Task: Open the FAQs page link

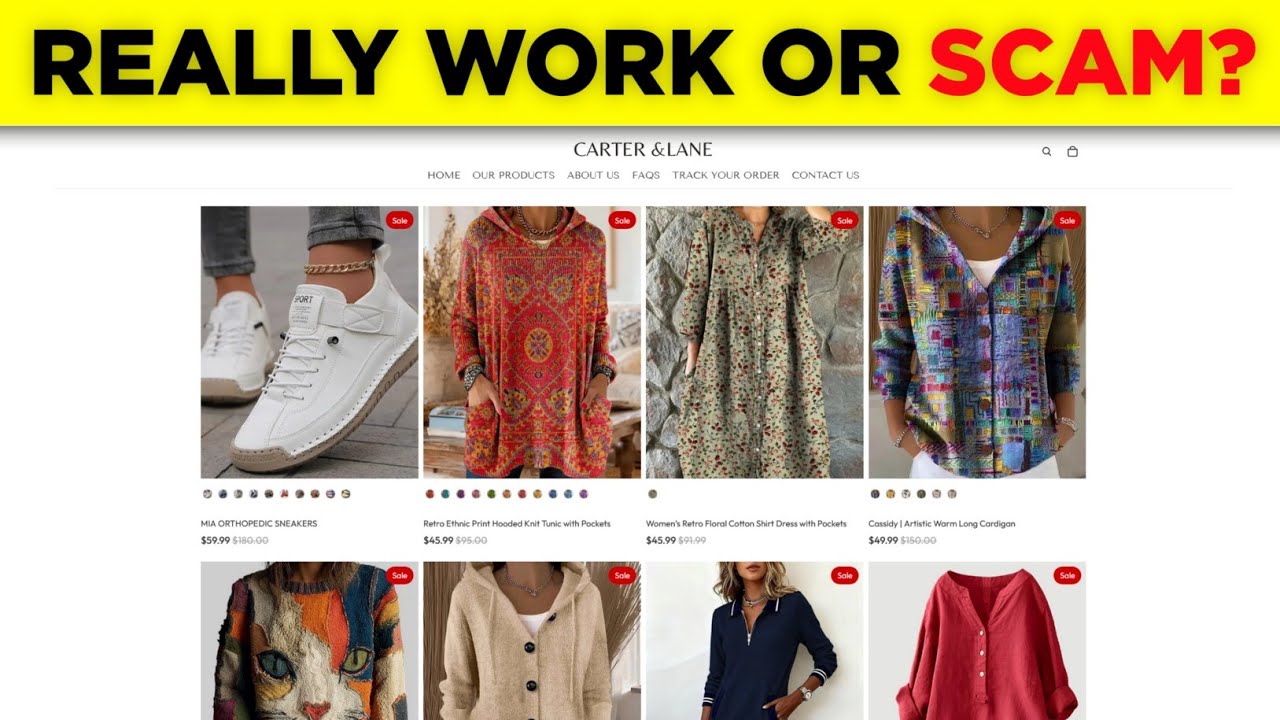Action: point(646,175)
